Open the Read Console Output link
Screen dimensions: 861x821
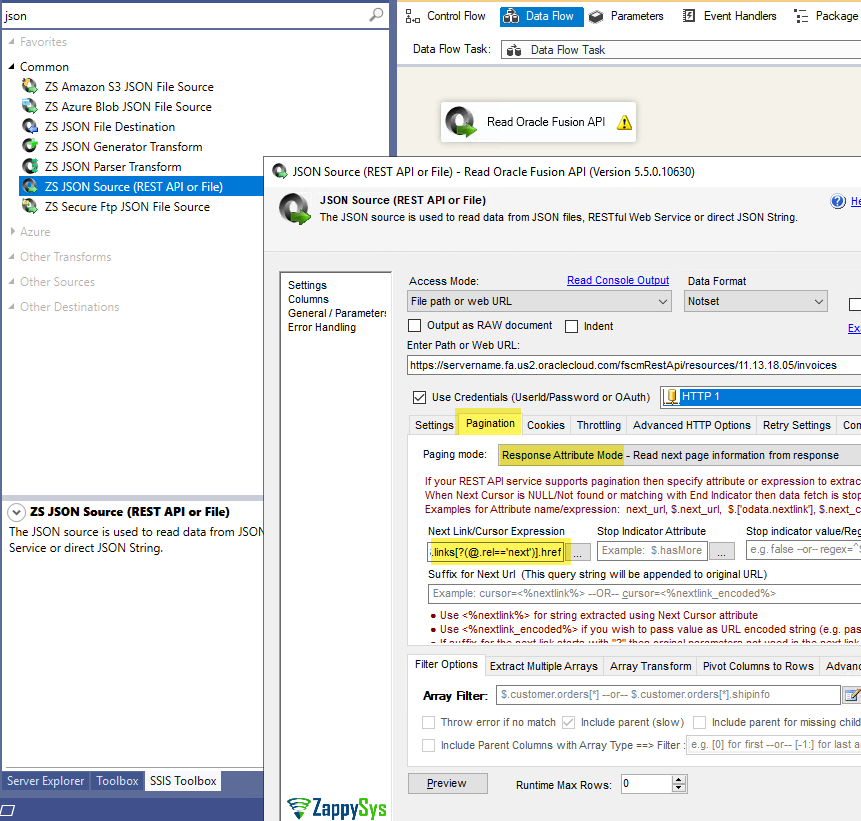618,280
